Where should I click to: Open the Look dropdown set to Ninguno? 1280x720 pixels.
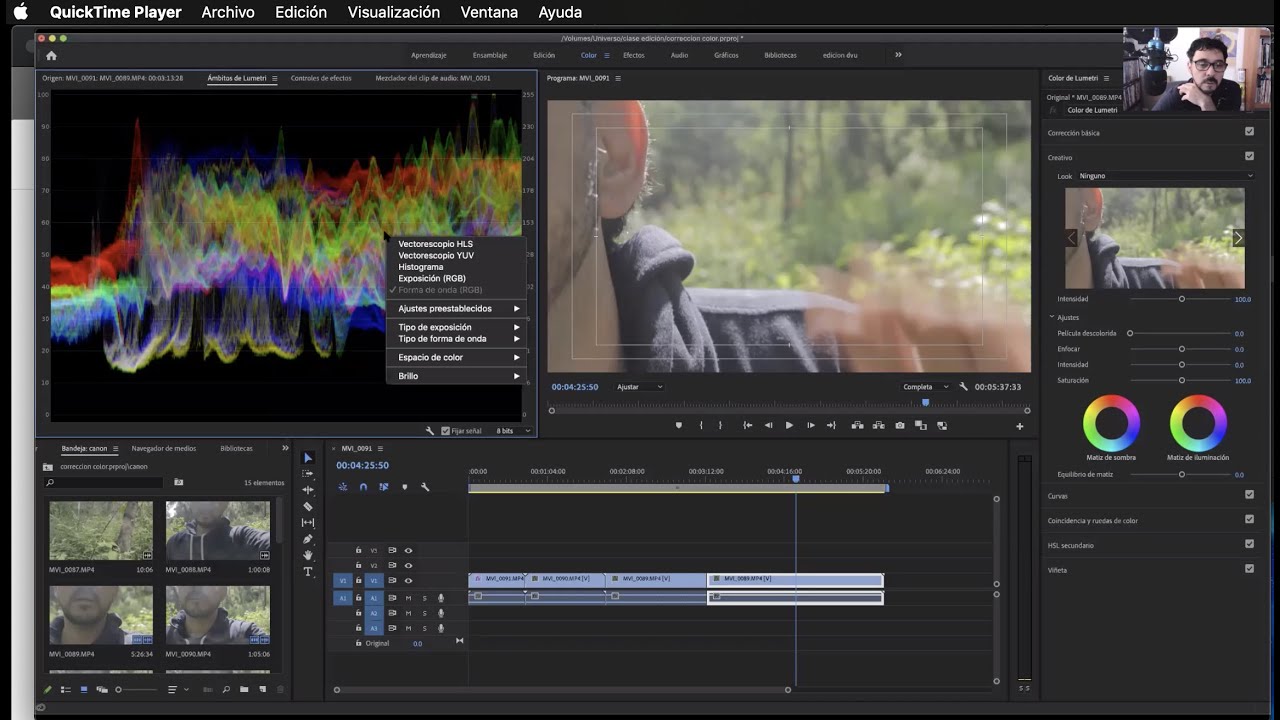1165,176
